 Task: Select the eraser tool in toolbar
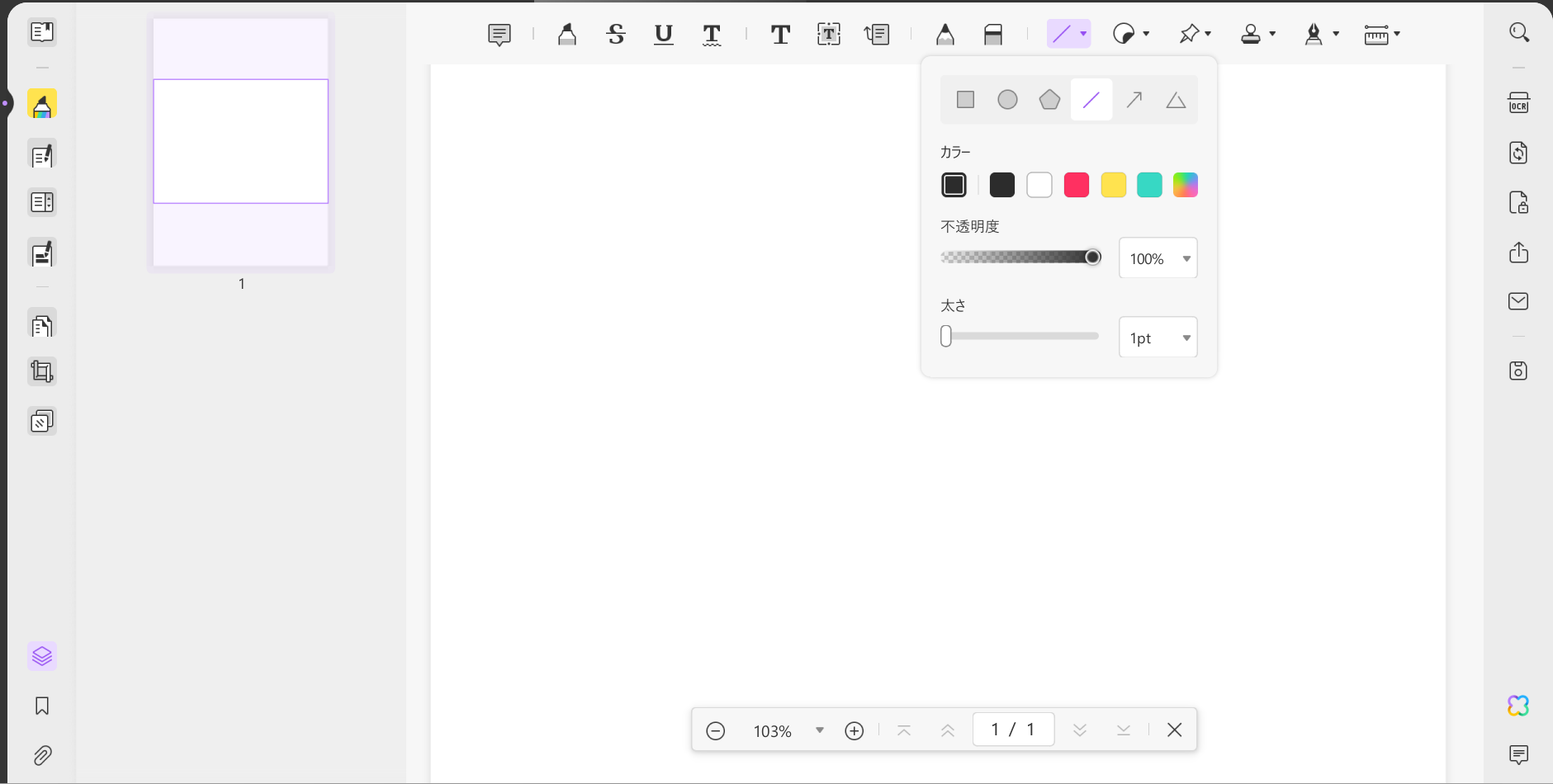pos(992,35)
